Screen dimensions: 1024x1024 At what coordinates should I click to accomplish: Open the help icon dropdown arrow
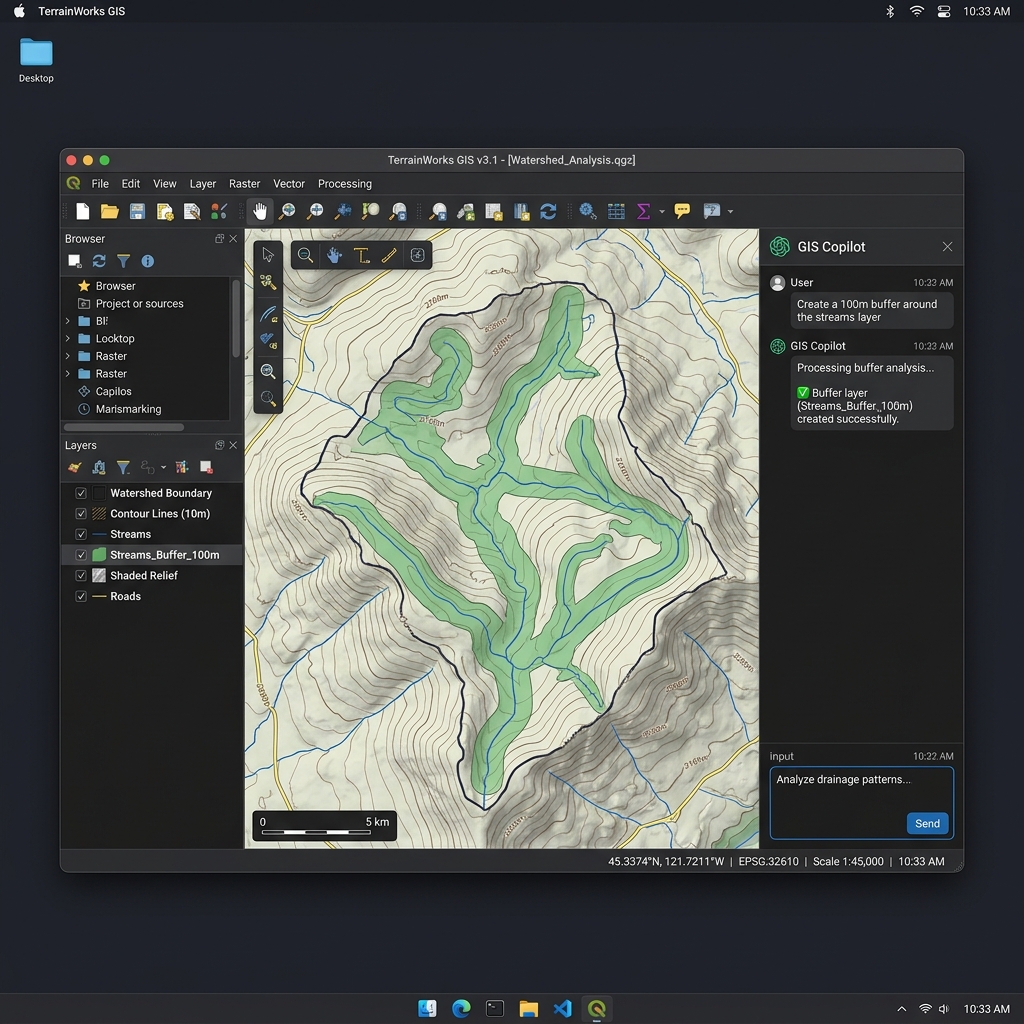[730, 212]
